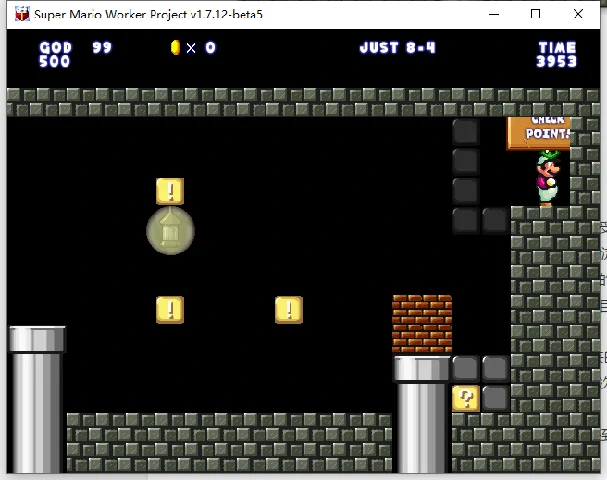607x480 pixels.
Task: Click the exclamation block above the lantern
Action: pos(170,191)
